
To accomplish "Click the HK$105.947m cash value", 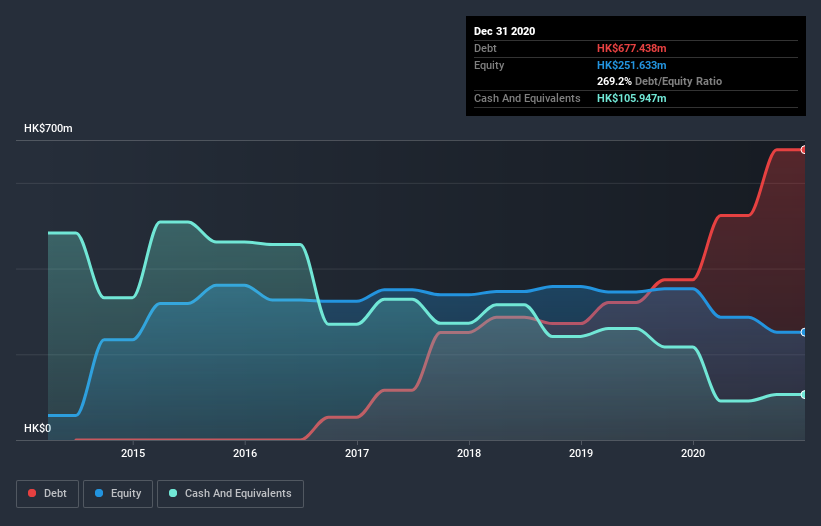I will coord(631,98).
